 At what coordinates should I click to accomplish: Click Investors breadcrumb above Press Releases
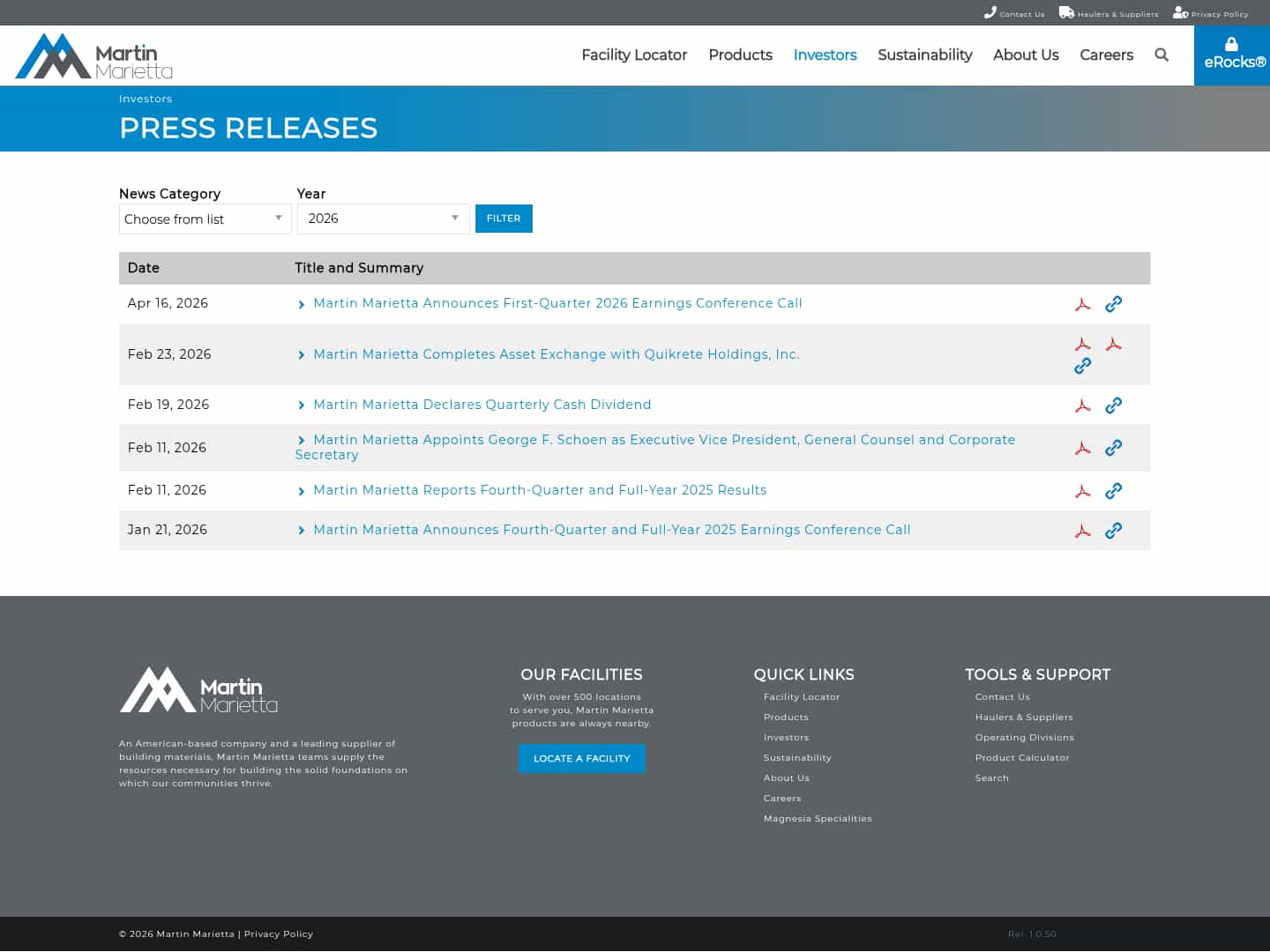tap(146, 99)
